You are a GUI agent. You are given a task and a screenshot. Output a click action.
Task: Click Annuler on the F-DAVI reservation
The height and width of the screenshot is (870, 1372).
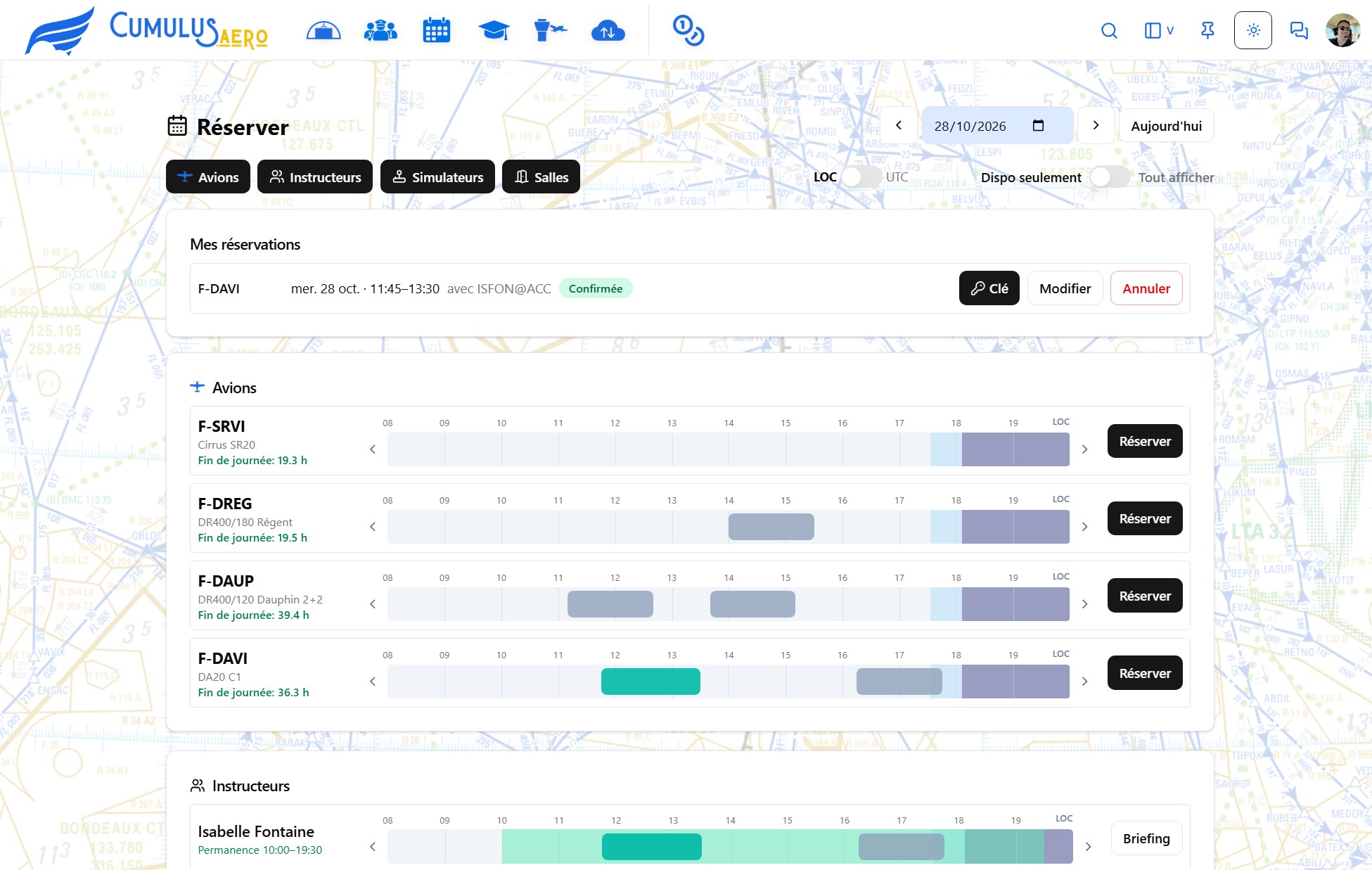pyautogui.click(x=1146, y=288)
